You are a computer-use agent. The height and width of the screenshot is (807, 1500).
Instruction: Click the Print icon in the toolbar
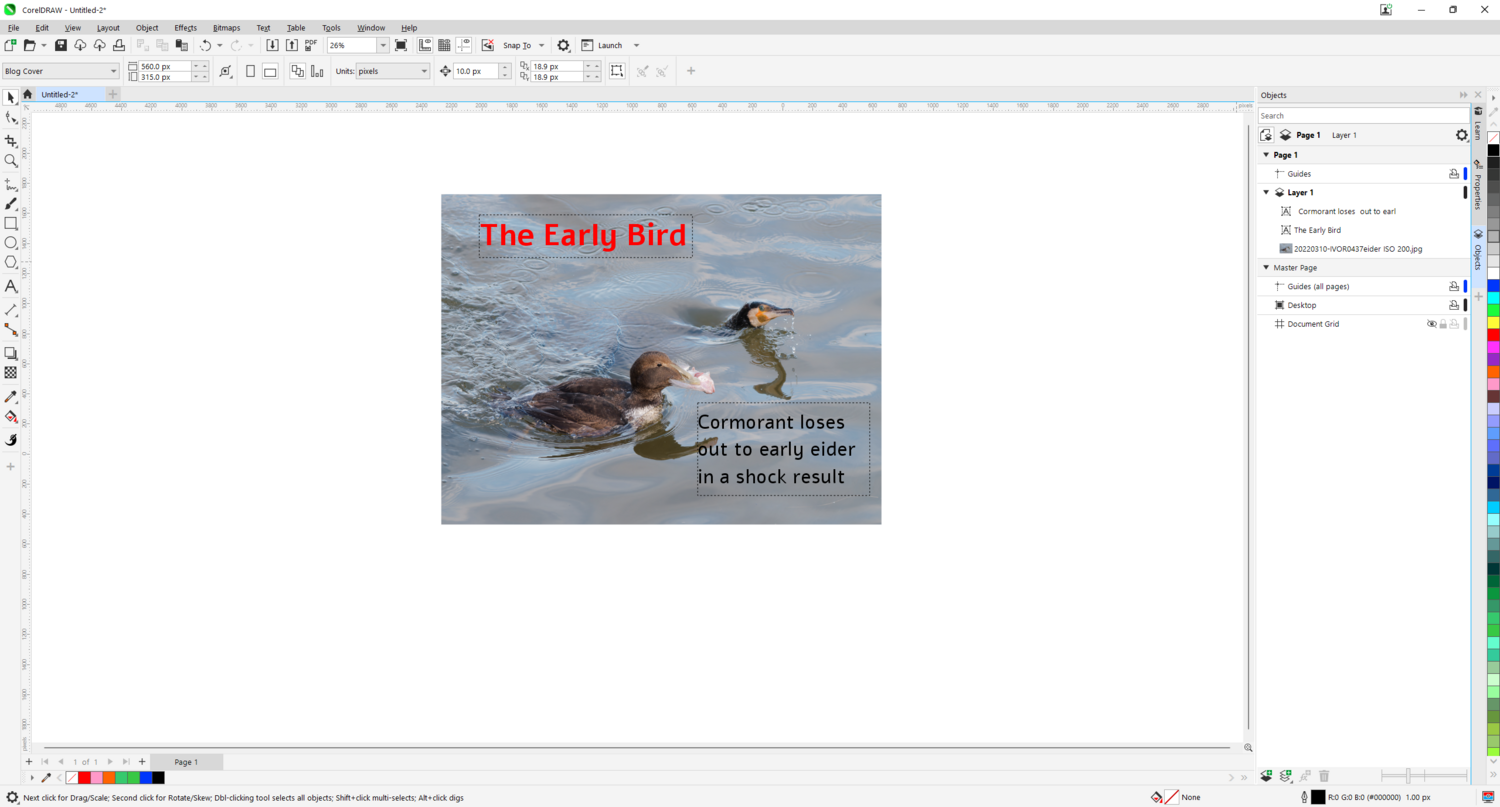pos(119,46)
